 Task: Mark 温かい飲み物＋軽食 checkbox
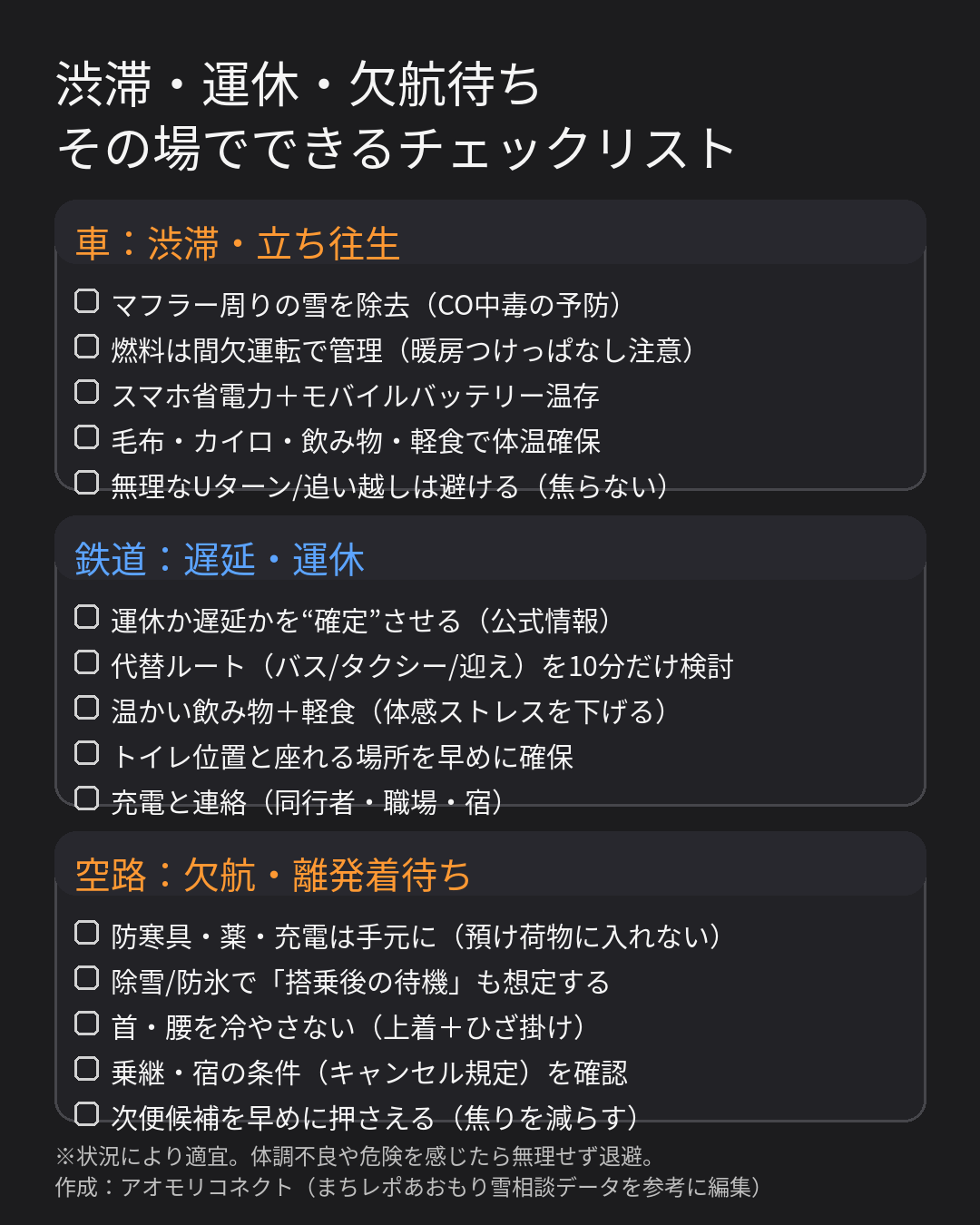86,708
